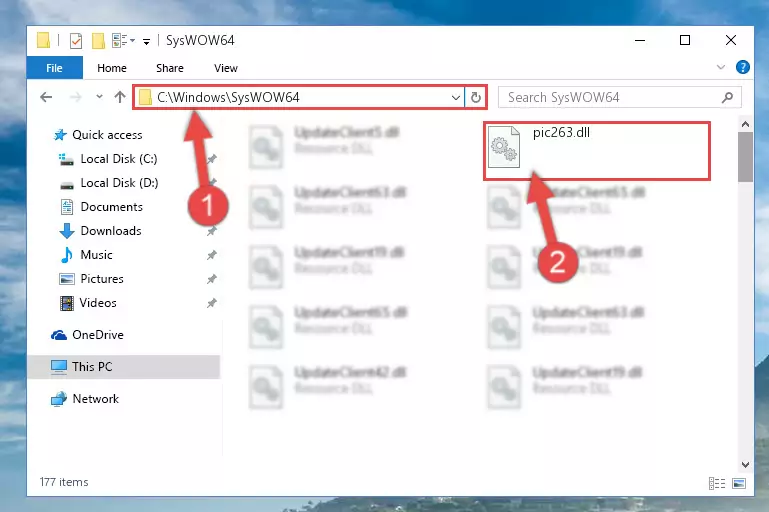Click the scrollbar up arrow
This screenshot has width=769, height=512.
tap(745, 124)
